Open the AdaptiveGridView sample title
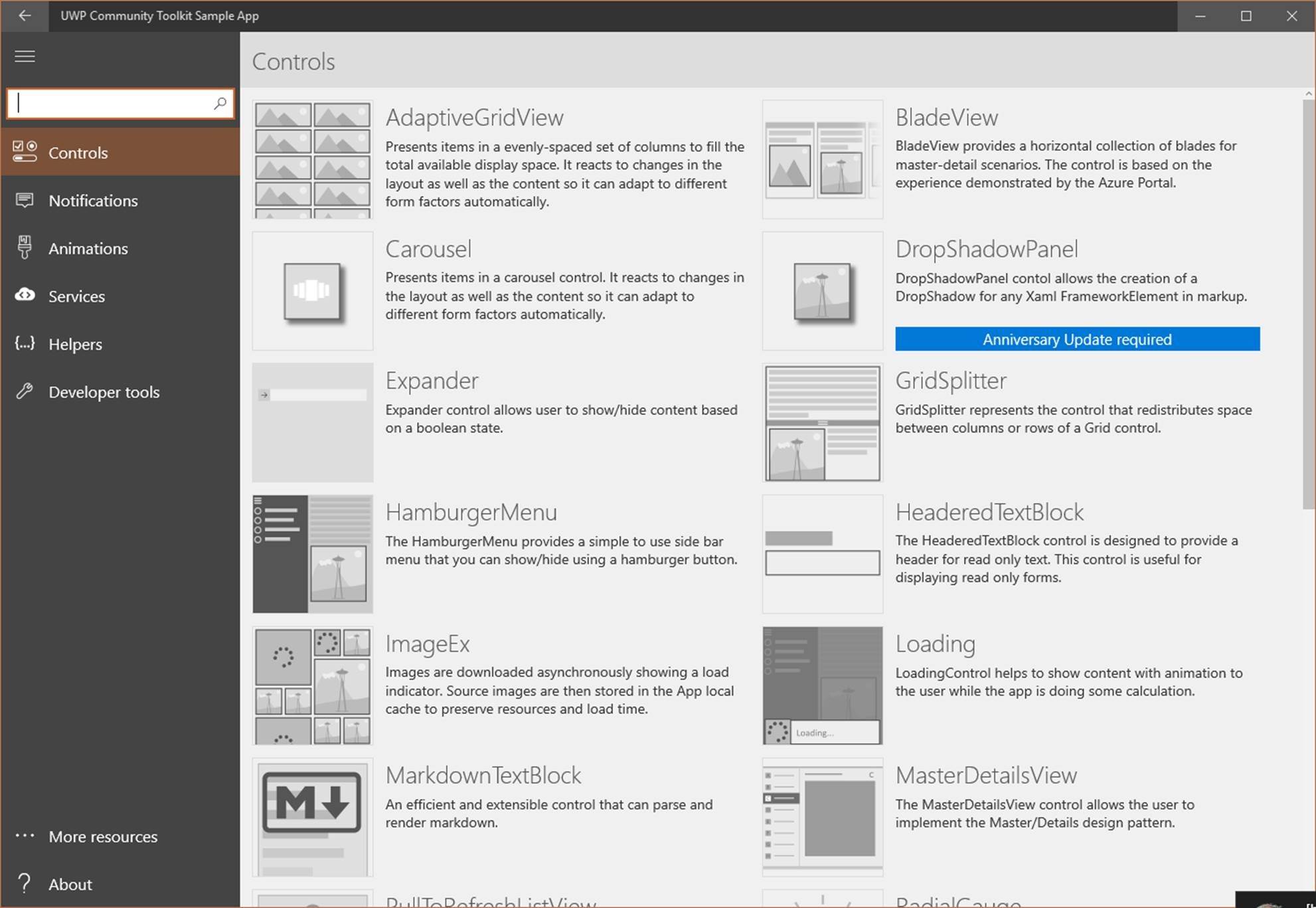 pyautogui.click(x=474, y=118)
